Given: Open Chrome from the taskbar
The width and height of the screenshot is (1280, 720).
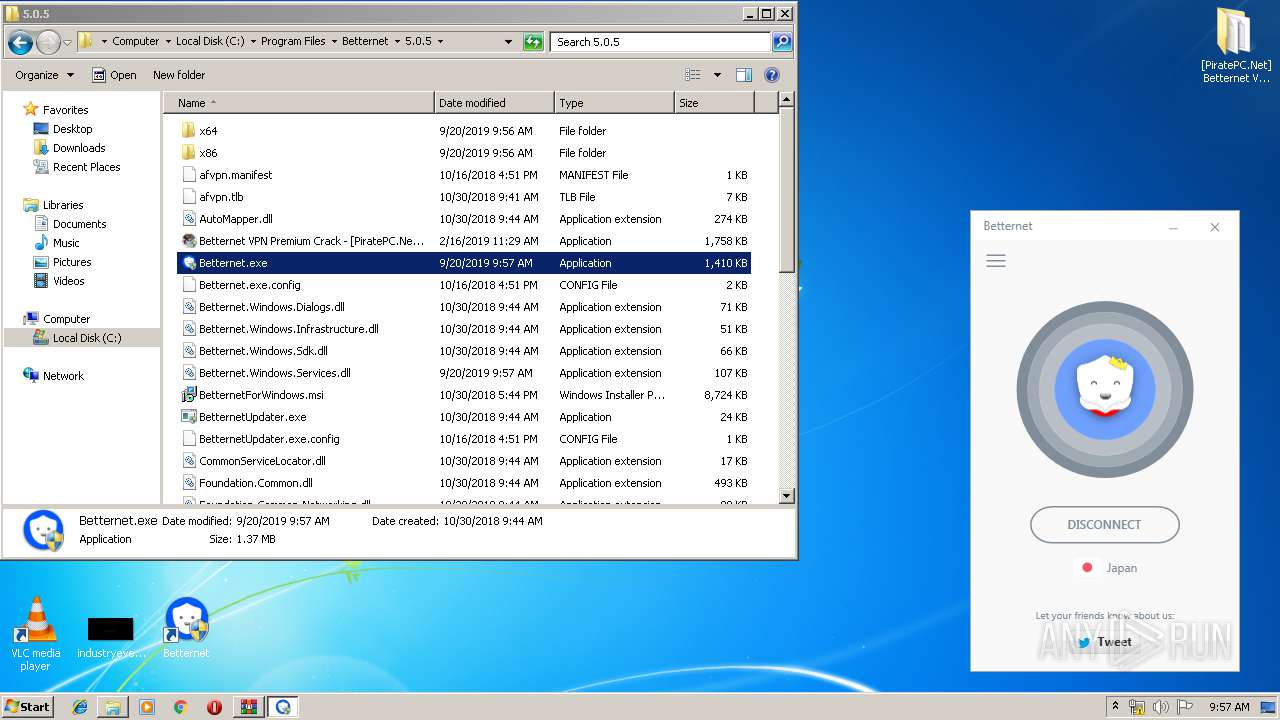Looking at the screenshot, I should point(181,707).
